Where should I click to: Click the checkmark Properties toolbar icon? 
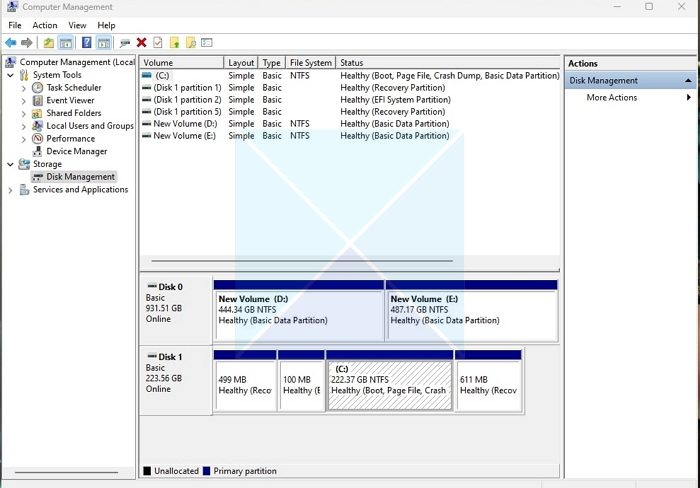[158, 43]
